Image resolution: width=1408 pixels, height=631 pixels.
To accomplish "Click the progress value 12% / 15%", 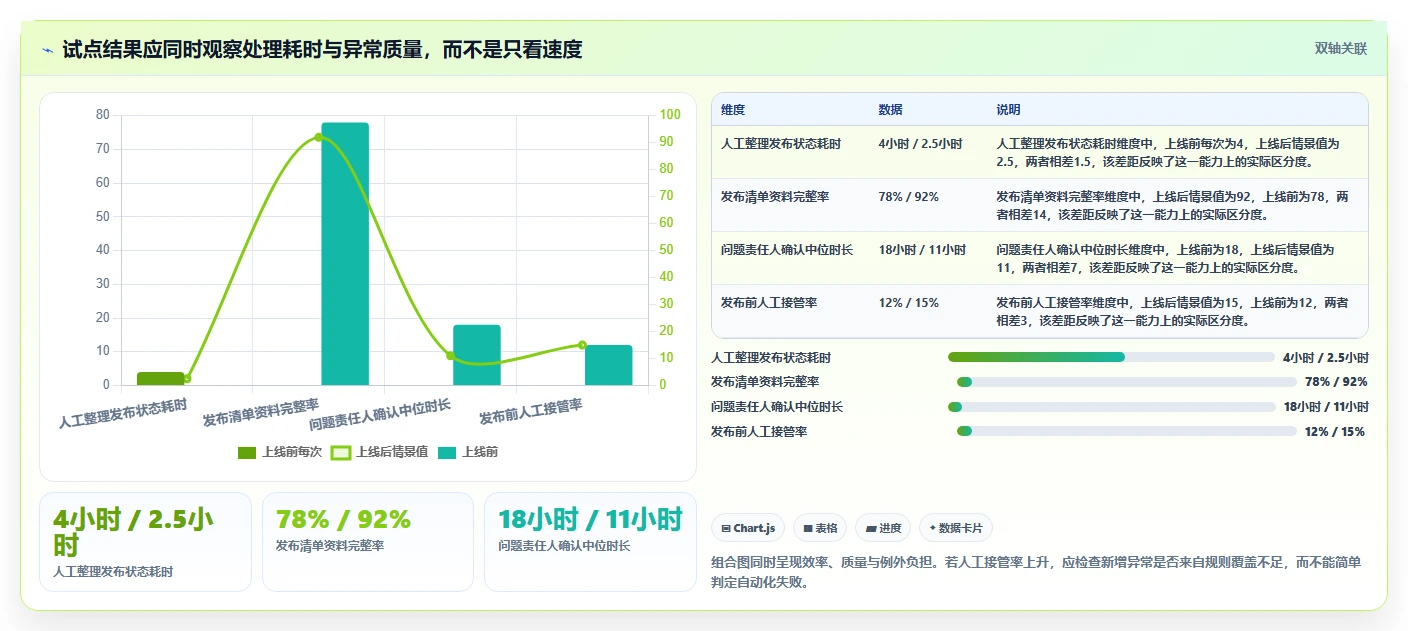I will point(1335,432).
